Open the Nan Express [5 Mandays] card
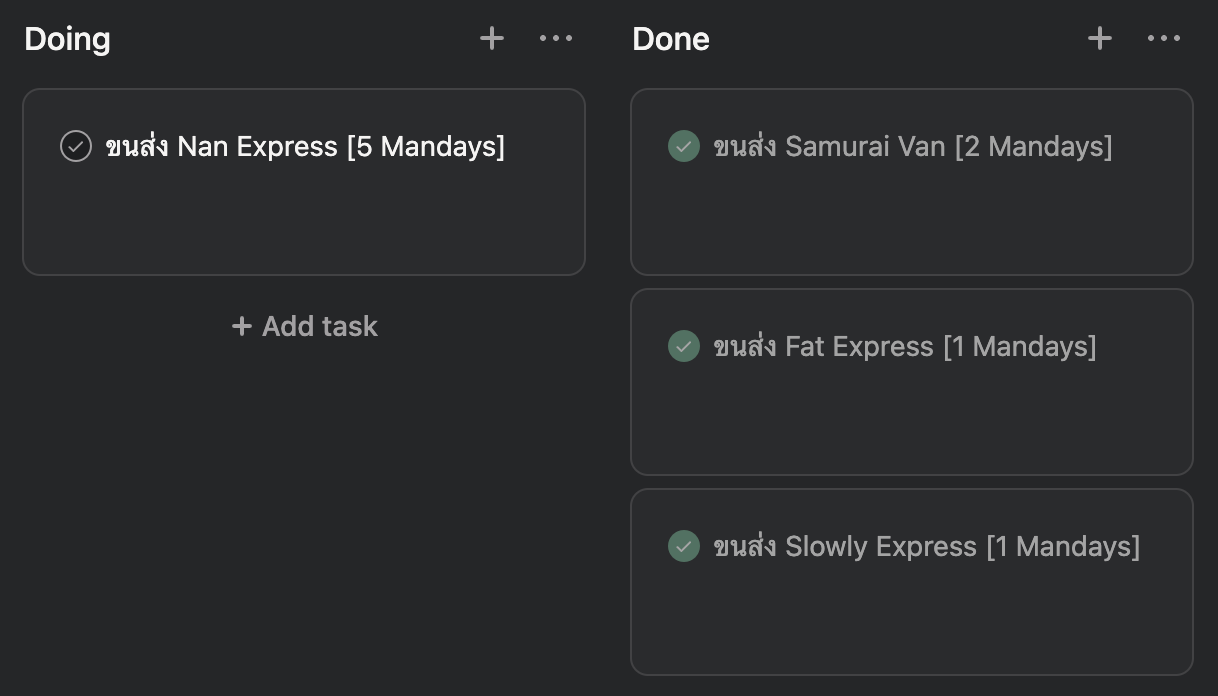1218x696 pixels. 303,220
